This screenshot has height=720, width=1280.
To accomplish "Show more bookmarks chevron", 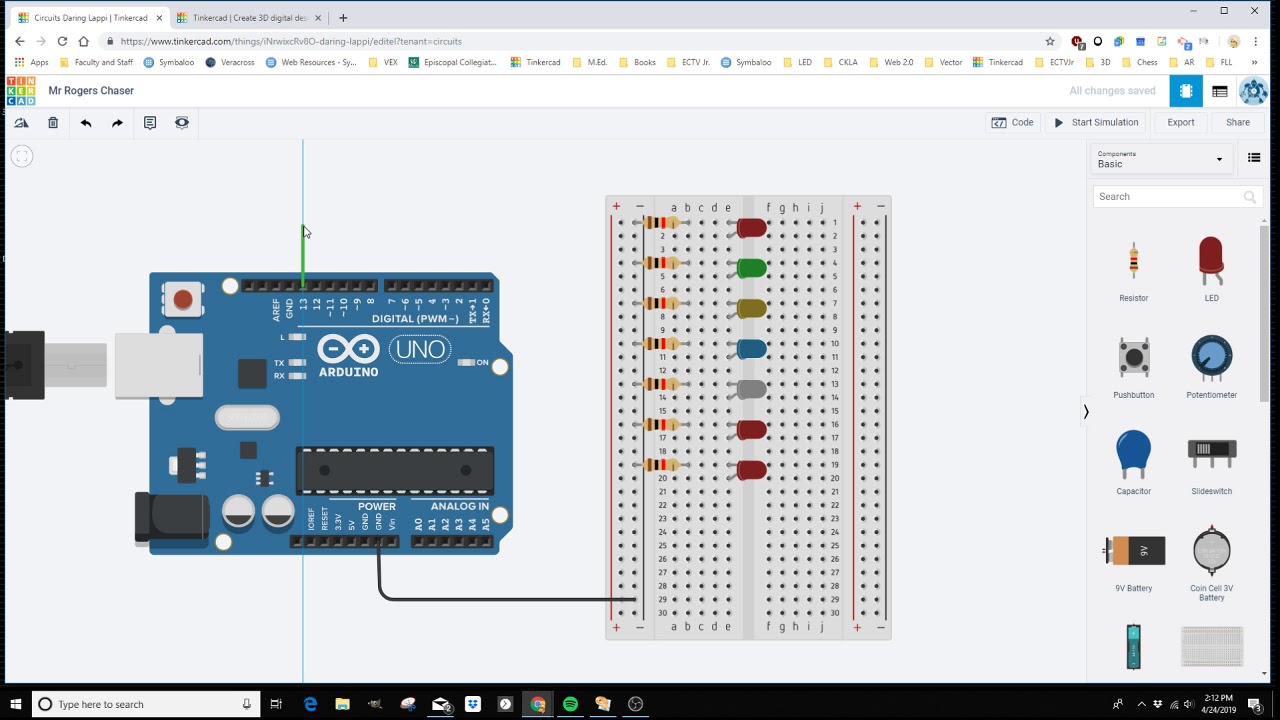I will pyautogui.click(x=1254, y=62).
